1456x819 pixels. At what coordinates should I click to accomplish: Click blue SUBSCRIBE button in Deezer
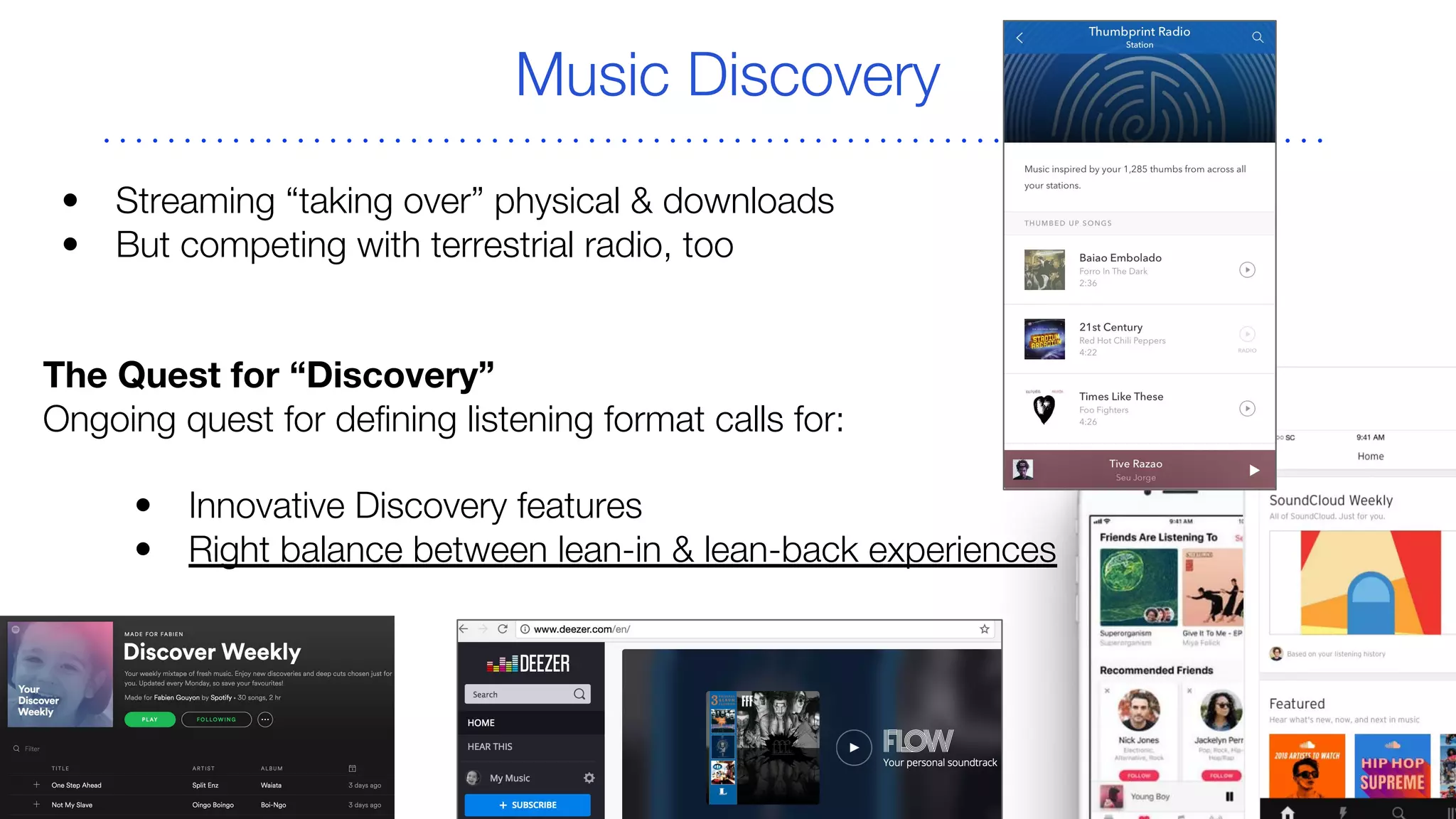527,805
